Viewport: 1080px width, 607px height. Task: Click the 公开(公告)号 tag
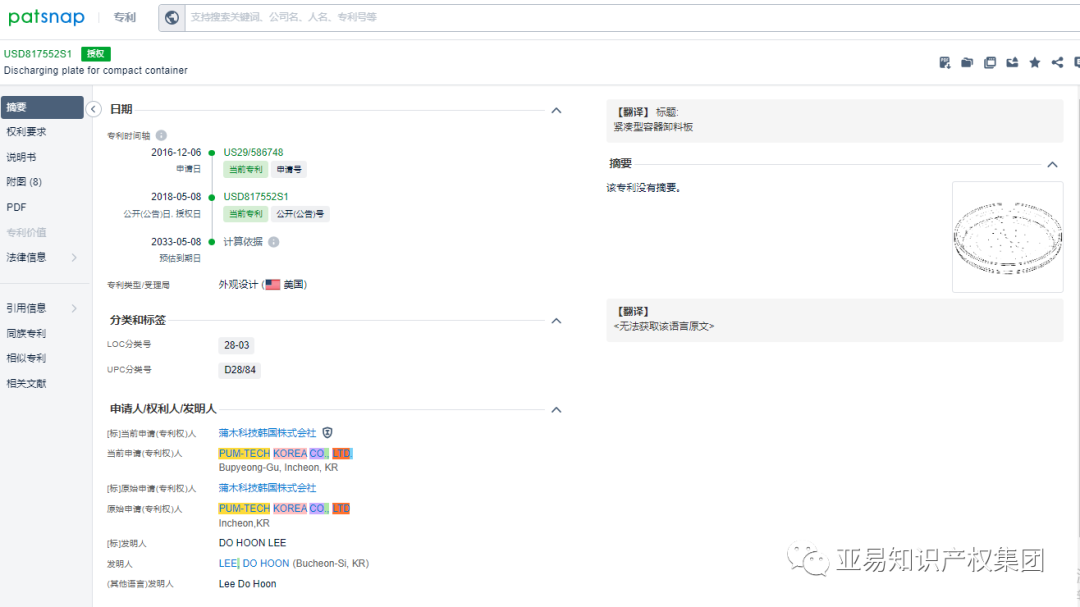click(300, 214)
